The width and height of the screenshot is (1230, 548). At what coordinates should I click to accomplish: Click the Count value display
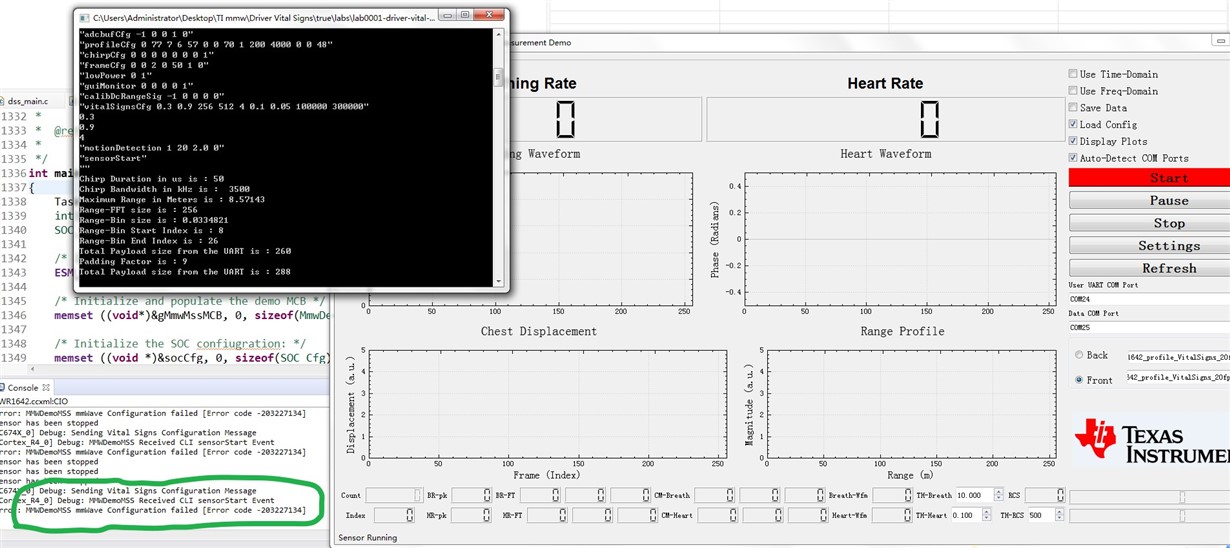coord(394,495)
